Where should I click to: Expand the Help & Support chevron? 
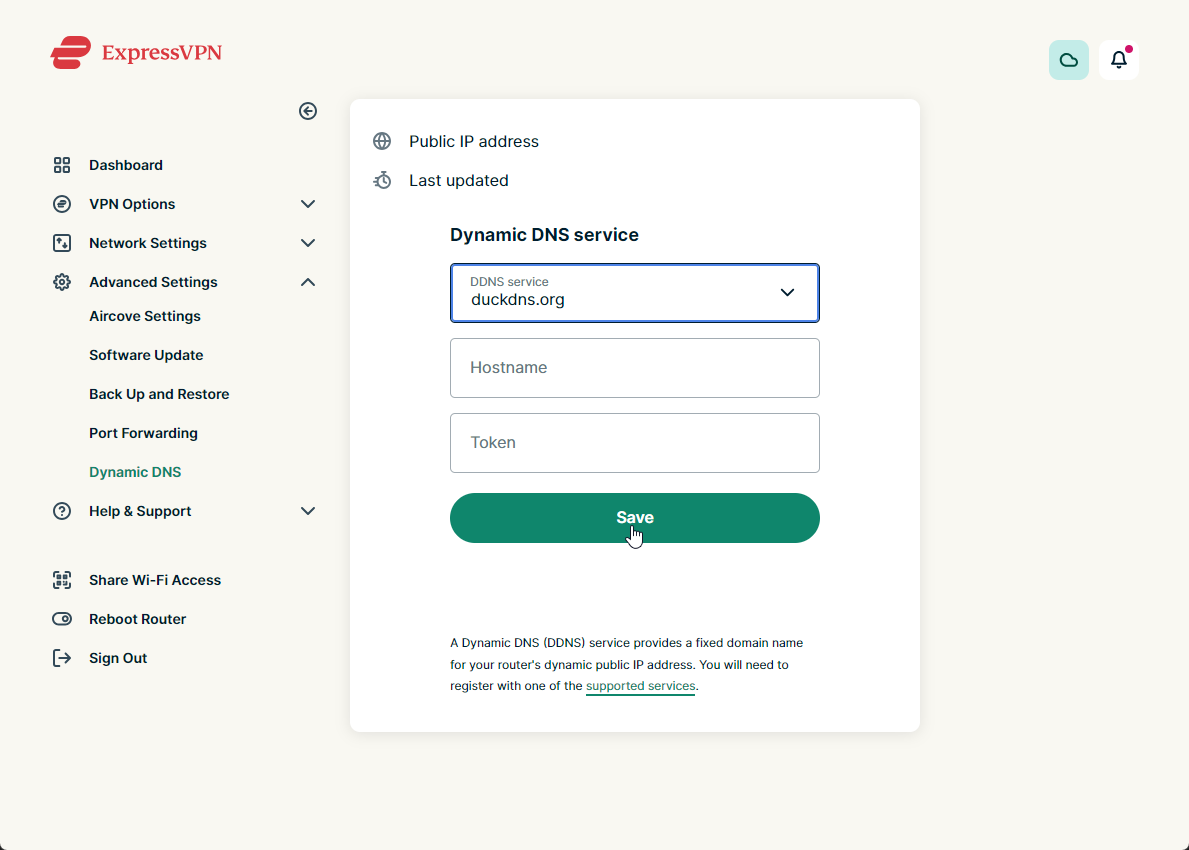click(x=308, y=511)
